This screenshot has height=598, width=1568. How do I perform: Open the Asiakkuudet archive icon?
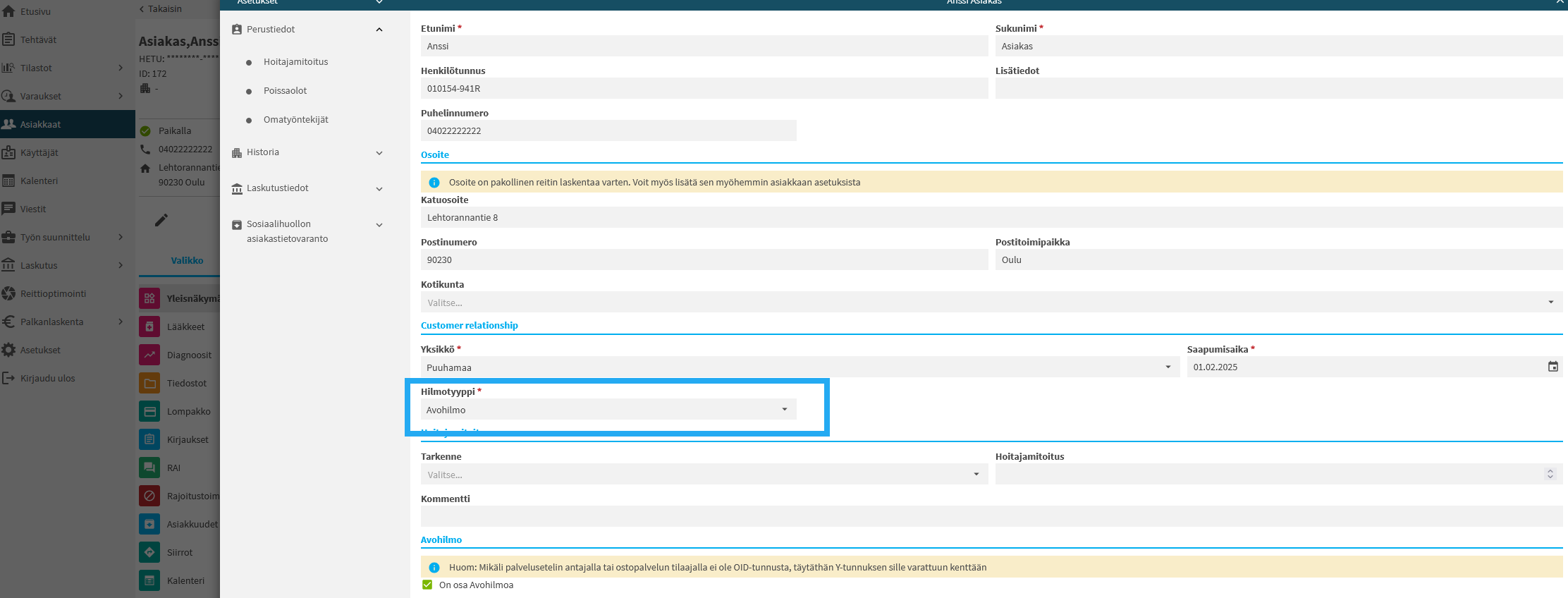click(x=149, y=524)
